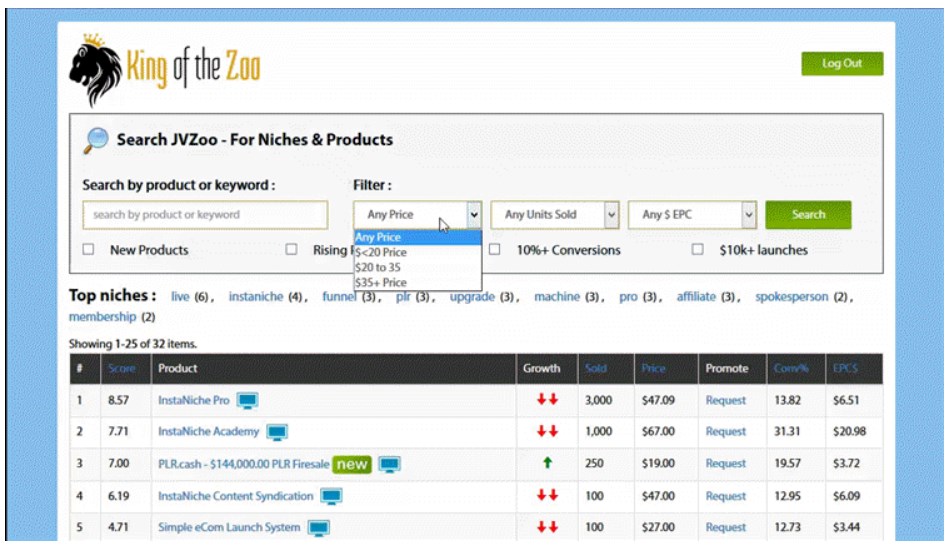Click green up arrow in PLR.cash row
This screenshot has height=548, width=950.
tap(547, 463)
